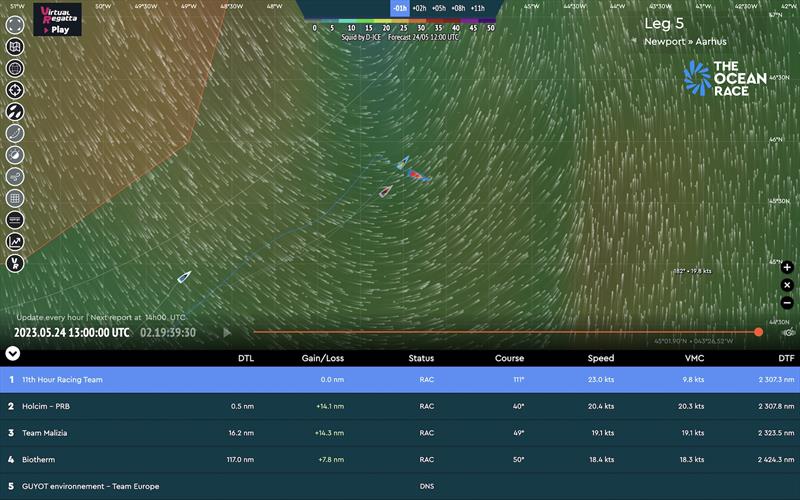Zoom in with plus button
800x500 pixels.
pyautogui.click(x=787, y=267)
